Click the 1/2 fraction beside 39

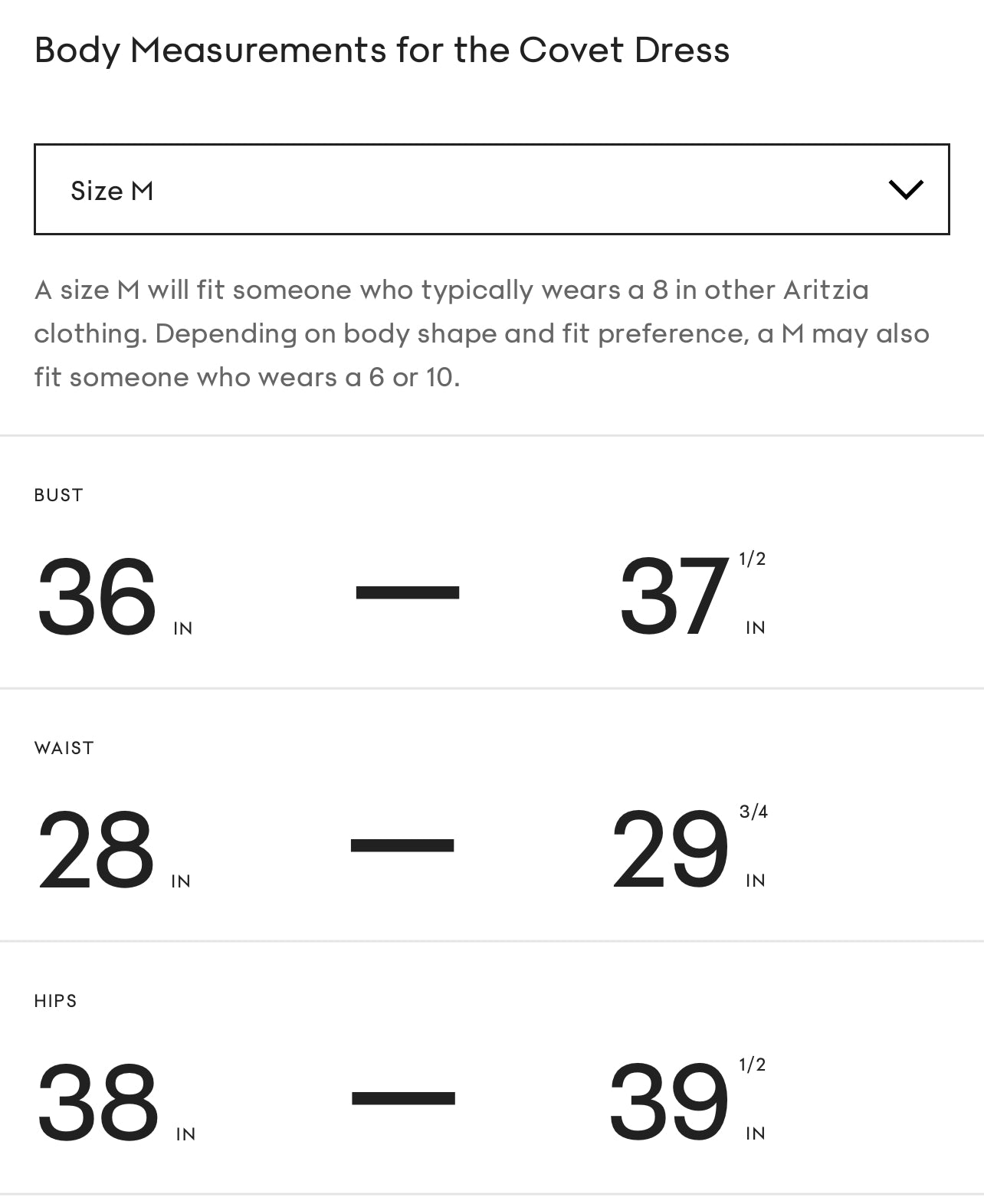coord(753,1065)
